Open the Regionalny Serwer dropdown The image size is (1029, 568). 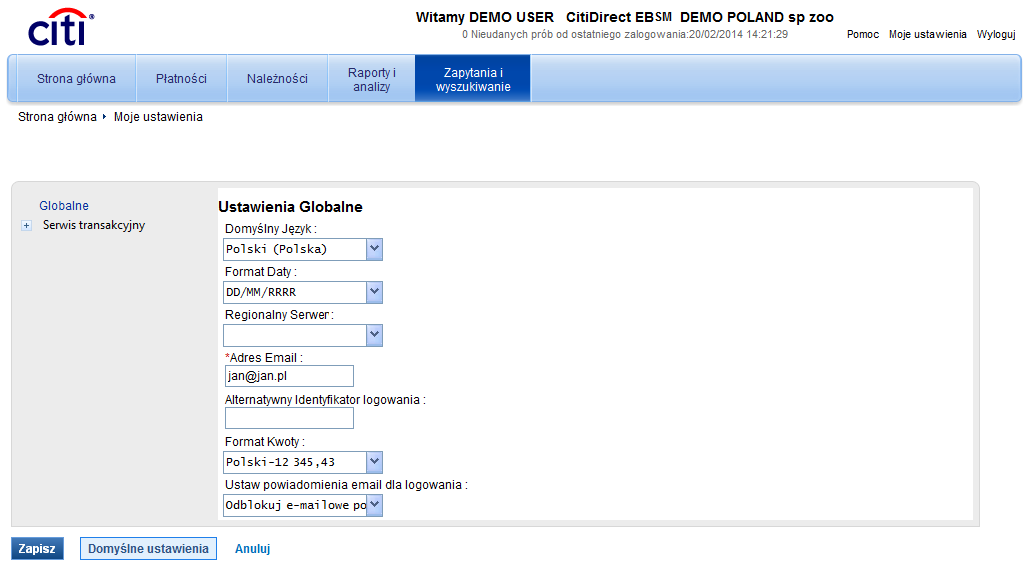tap(303, 335)
